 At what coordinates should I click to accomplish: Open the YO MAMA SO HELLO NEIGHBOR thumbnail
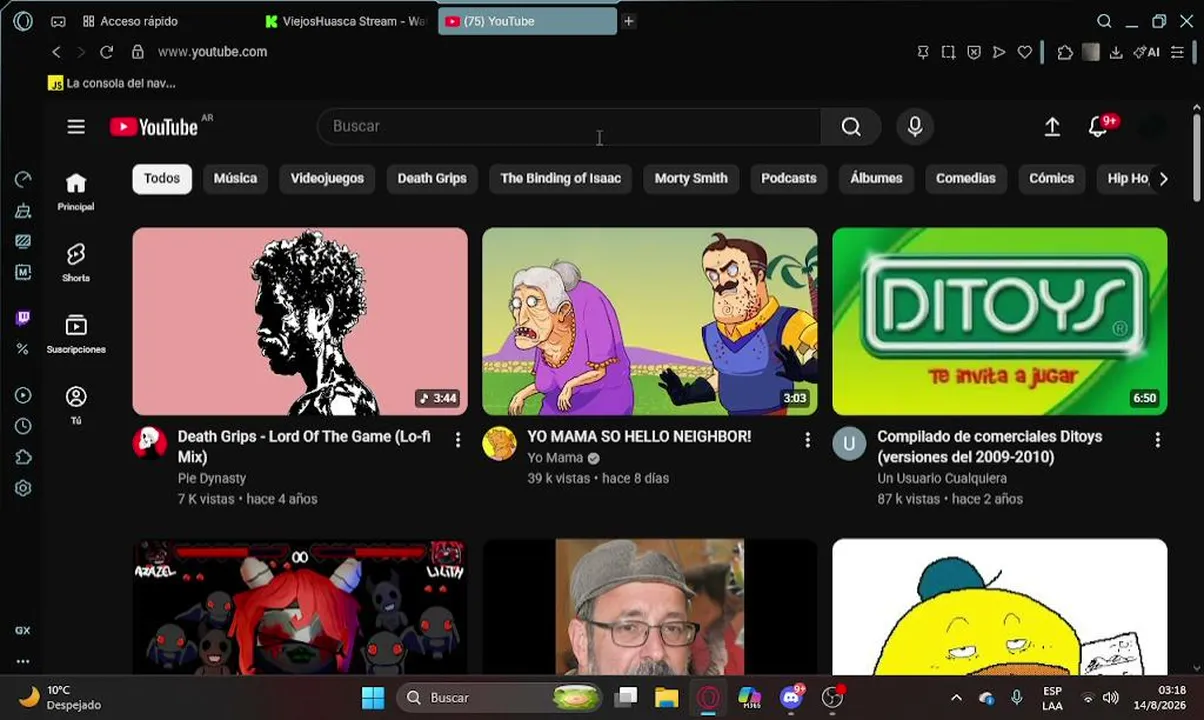(650, 321)
